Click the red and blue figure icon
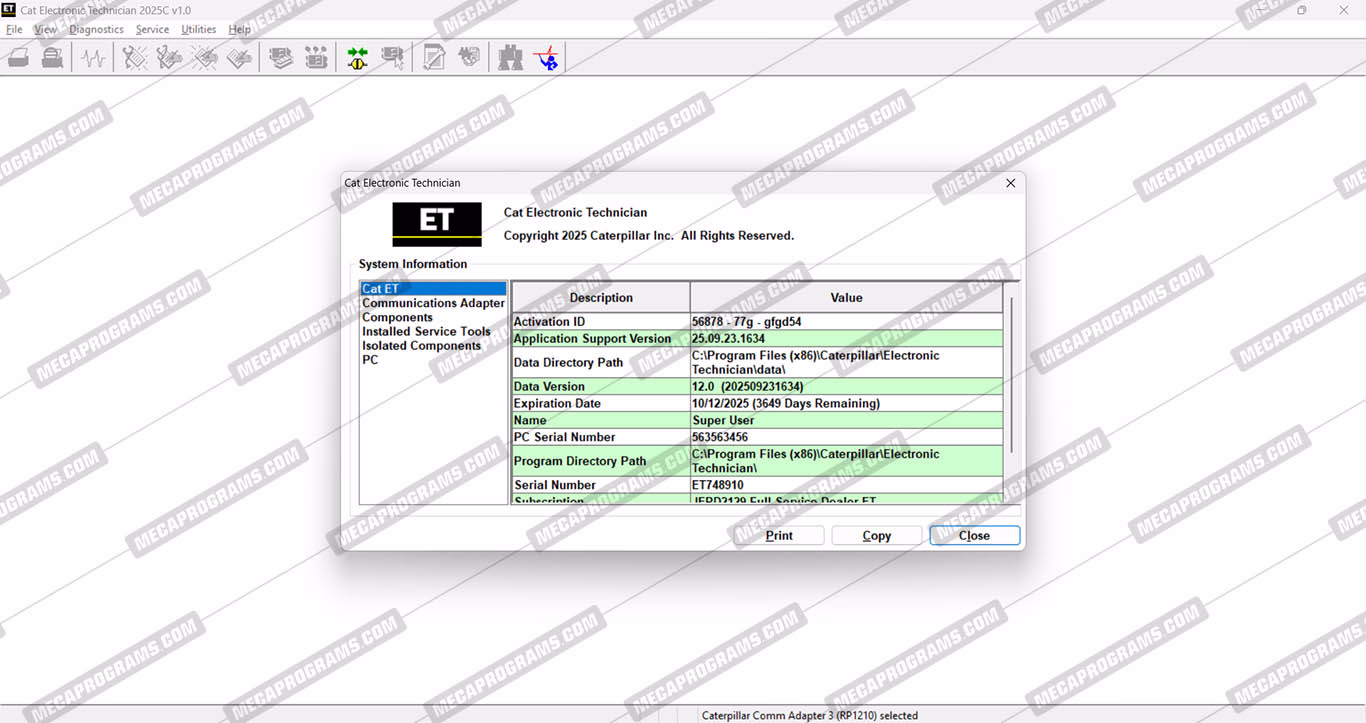The height and width of the screenshot is (723, 1366). tap(547, 59)
